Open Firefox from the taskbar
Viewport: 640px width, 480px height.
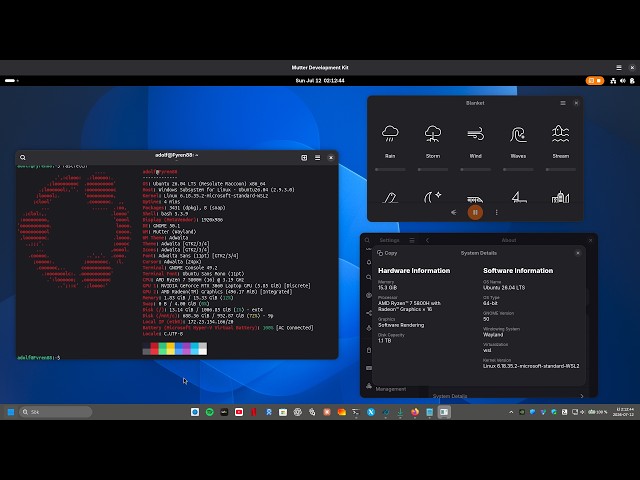[x=415, y=412]
